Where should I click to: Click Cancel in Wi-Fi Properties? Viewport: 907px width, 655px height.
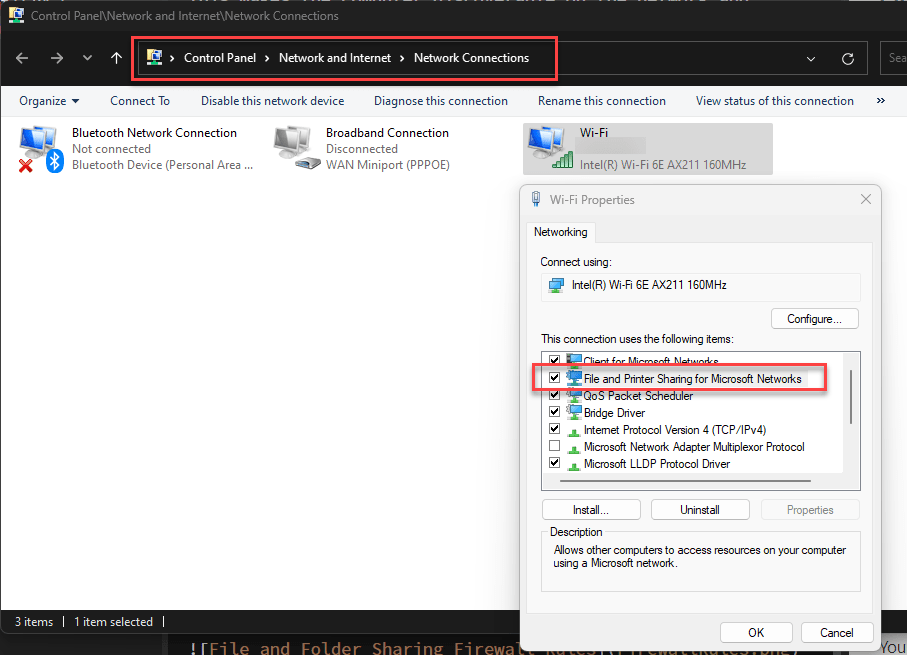(x=836, y=632)
